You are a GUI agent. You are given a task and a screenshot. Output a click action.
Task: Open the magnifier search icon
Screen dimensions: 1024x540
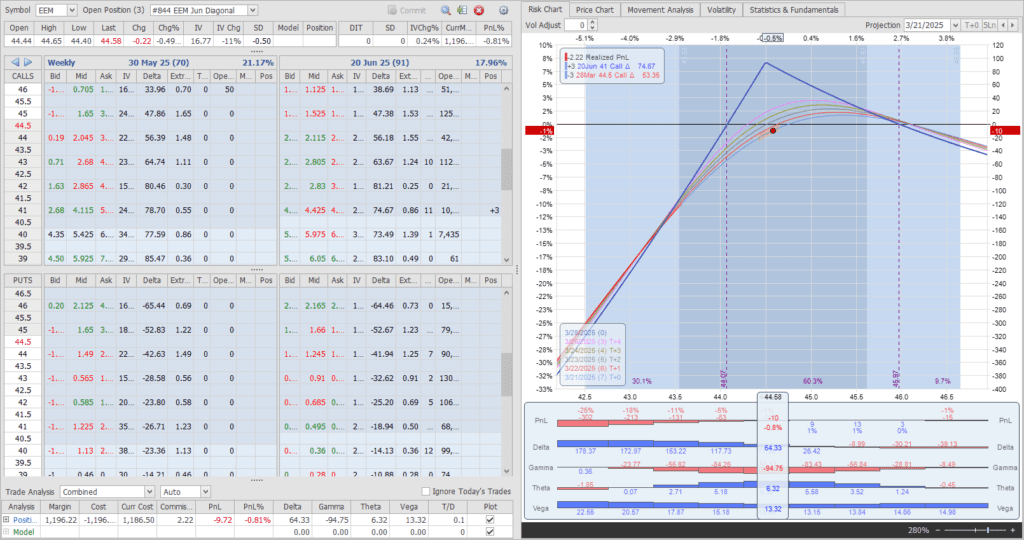pyautogui.click(x=445, y=10)
